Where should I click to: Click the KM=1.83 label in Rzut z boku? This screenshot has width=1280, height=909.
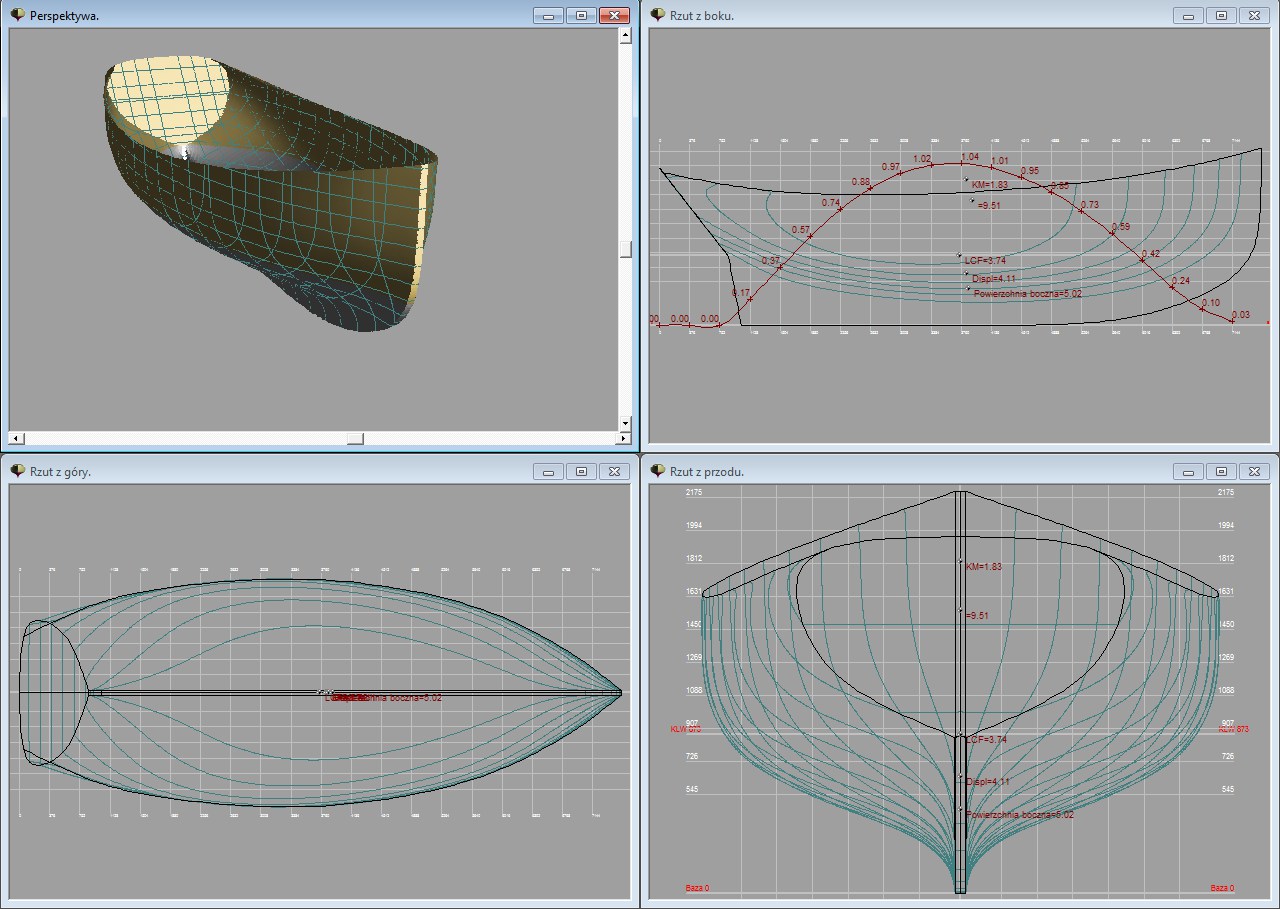click(992, 185)
